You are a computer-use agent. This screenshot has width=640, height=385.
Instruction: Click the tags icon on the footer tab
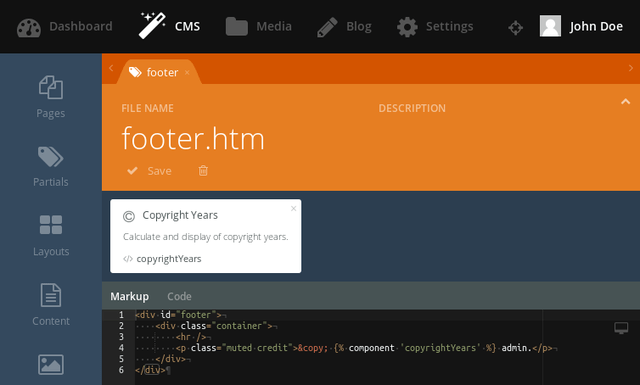coord(135,72)
